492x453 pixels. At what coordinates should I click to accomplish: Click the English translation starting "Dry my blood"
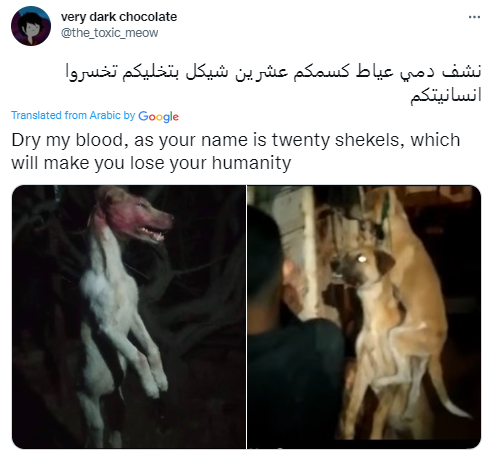point(236,140)
